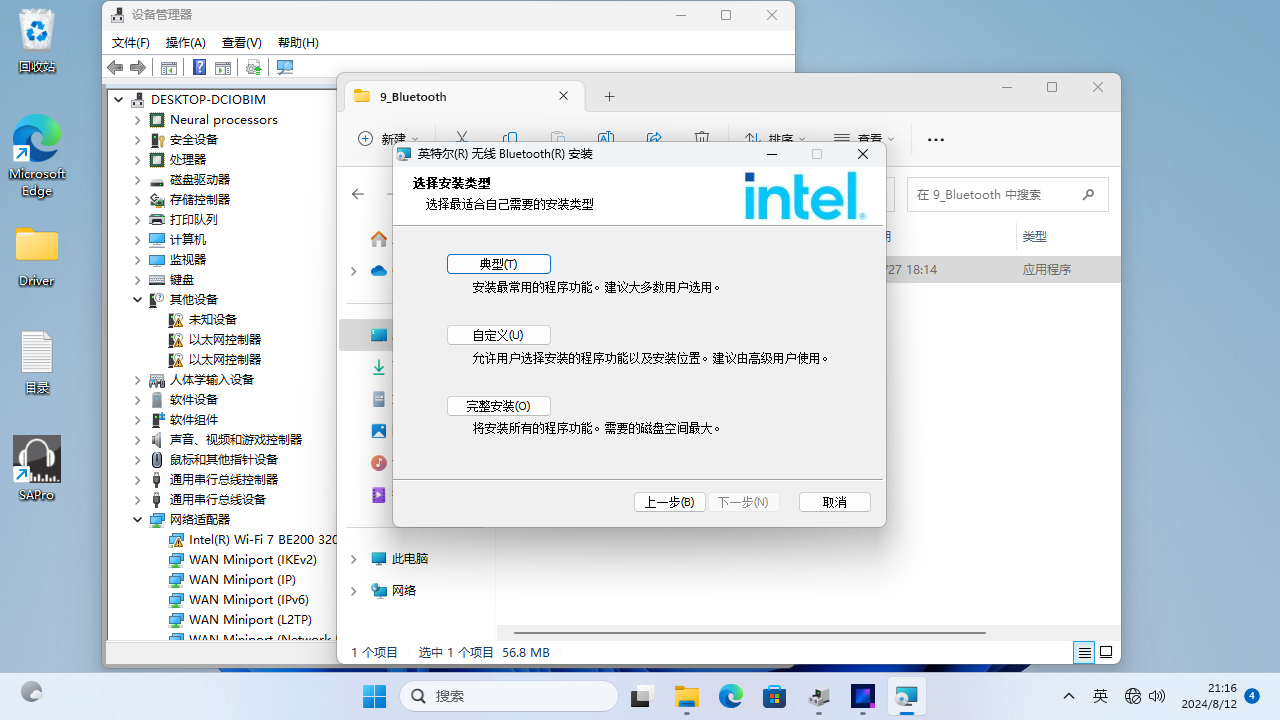Collapse the 网络适配器 tree node

pyautogui.click(x=138, y=520)
